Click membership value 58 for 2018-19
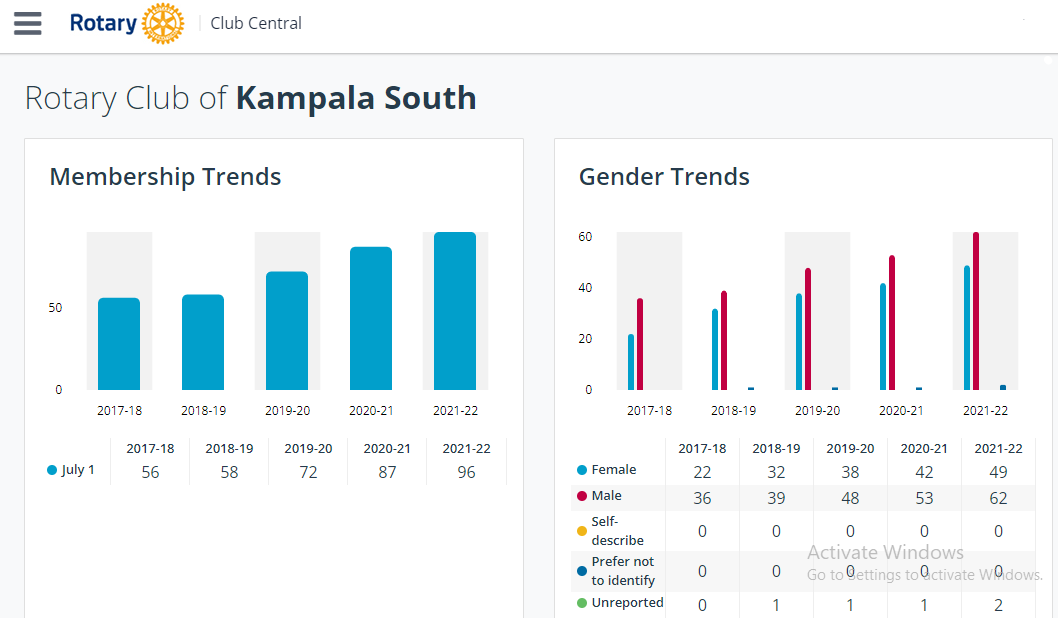The image size is (1061, 618). click(229, 472)
